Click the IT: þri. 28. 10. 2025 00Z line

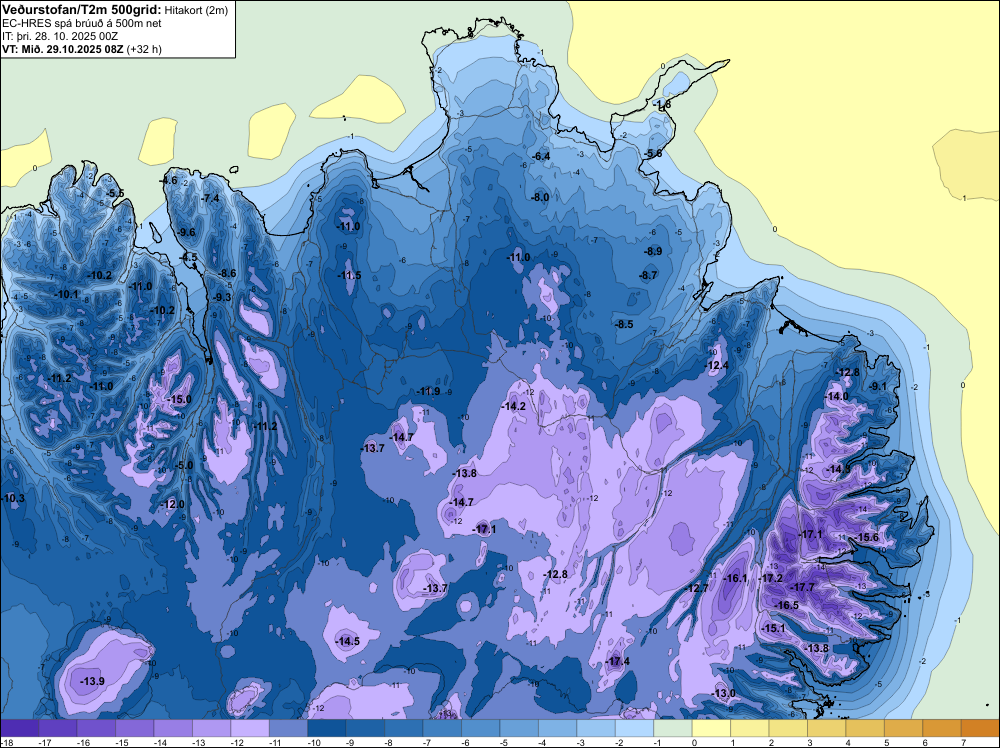pyautogui.click(x=60, y=36)
